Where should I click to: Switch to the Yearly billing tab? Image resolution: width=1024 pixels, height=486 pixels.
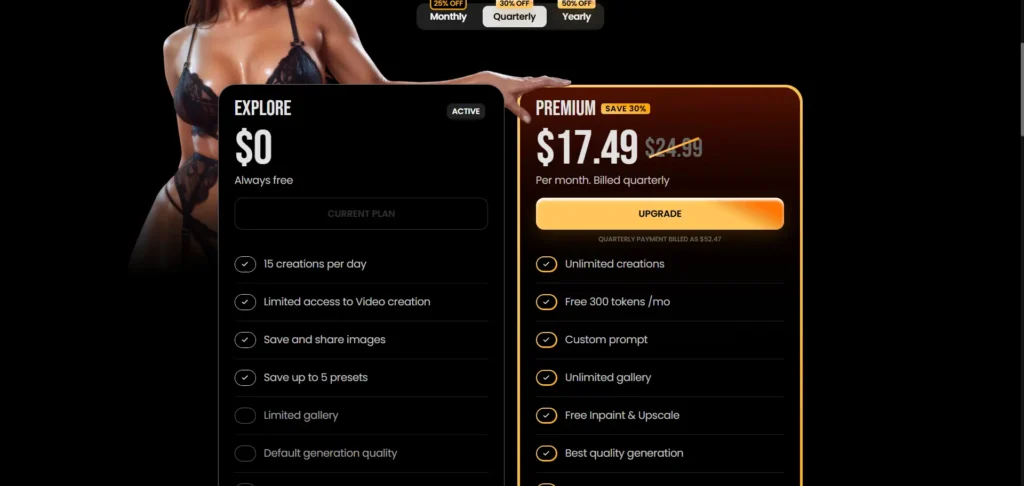(576, 17)
